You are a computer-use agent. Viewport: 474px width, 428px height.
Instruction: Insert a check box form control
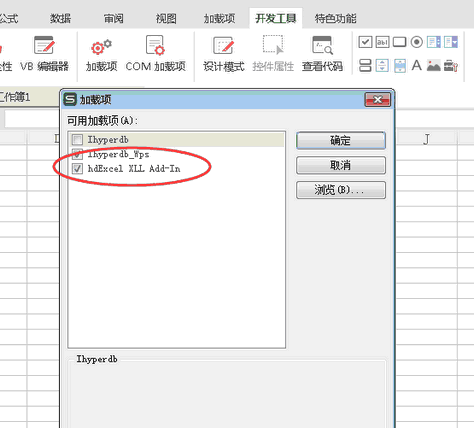pyautogui.click(x=365, y=42)
